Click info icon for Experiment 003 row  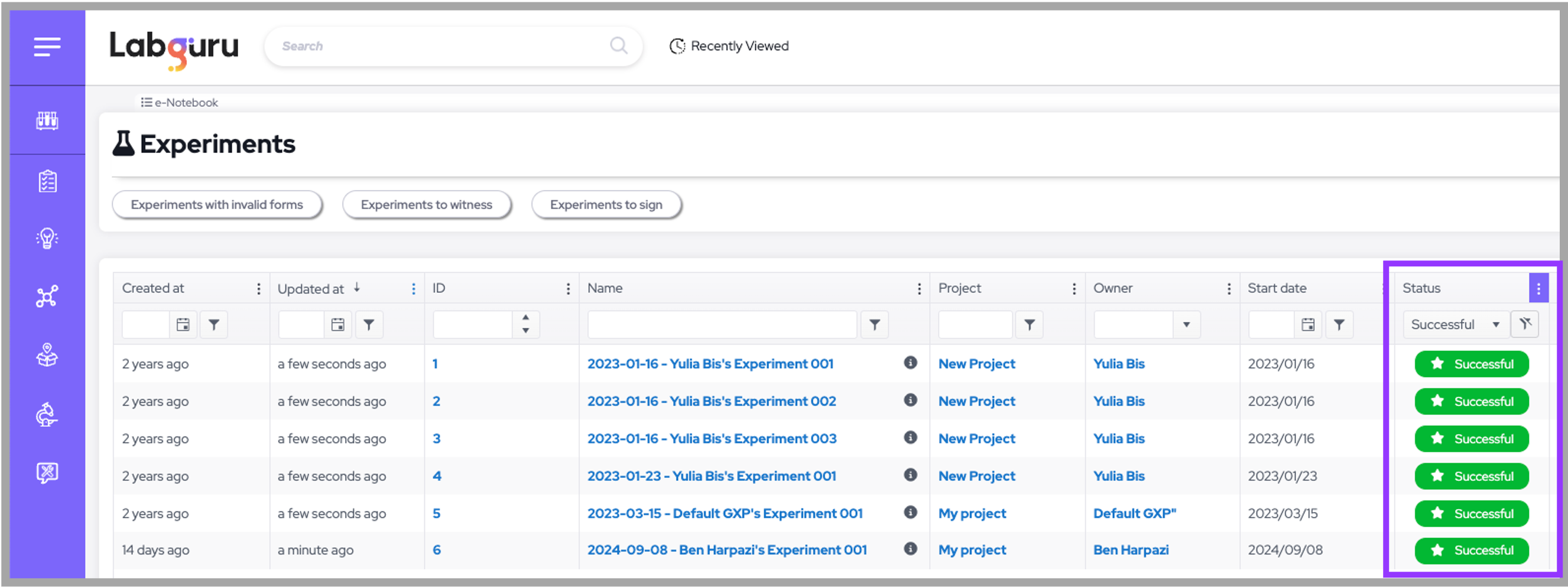point(910,438)
